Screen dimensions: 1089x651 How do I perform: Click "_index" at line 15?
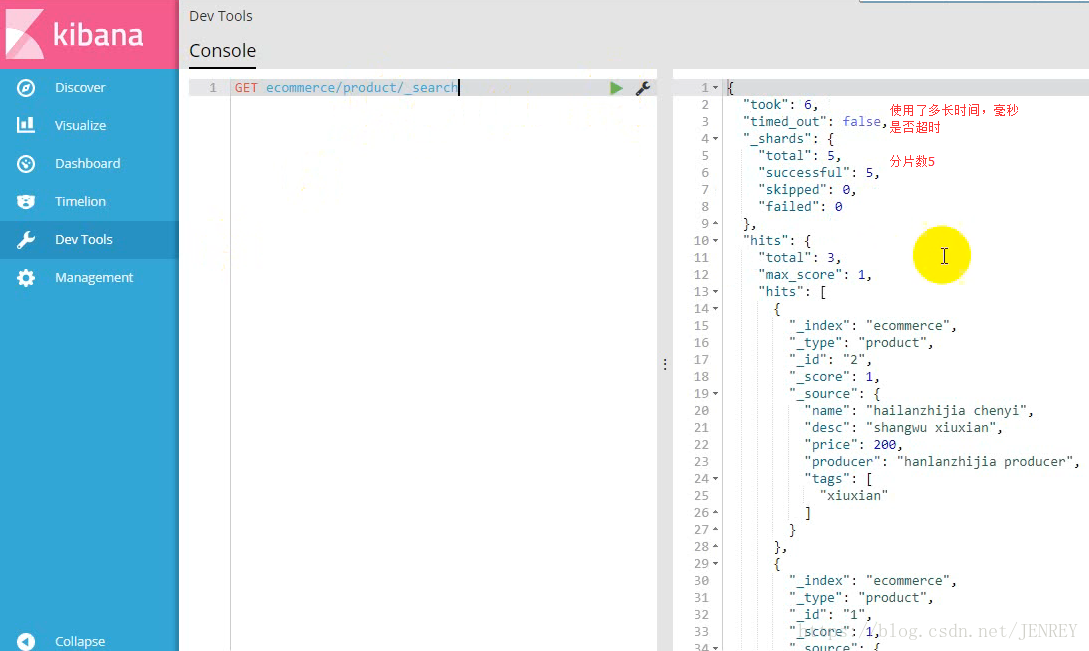pyautogui.click(x=822, y=326)
